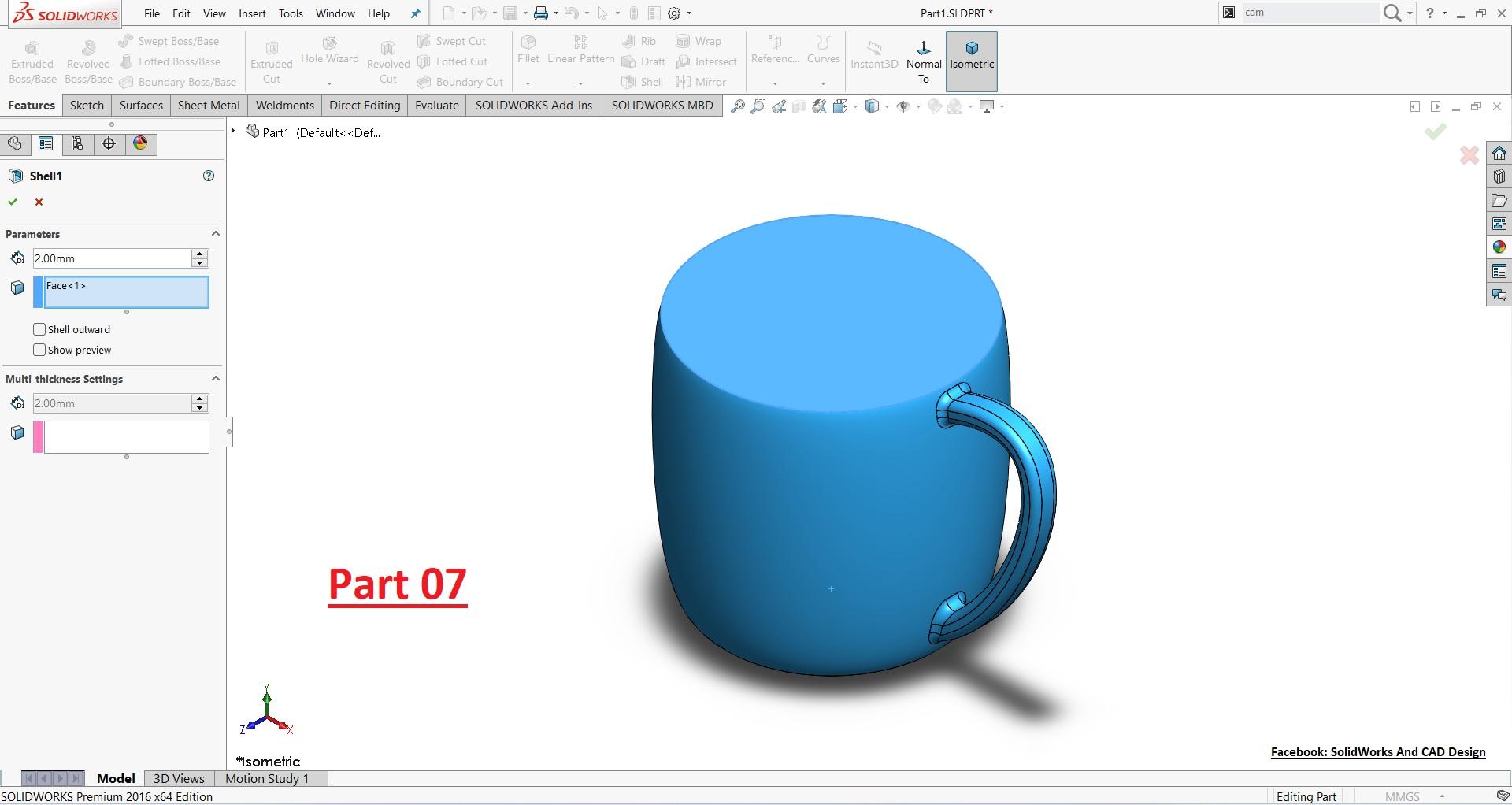Enable the Show preview checkbox
Screen dimensions: 1512x805
(x=39, y=350)
